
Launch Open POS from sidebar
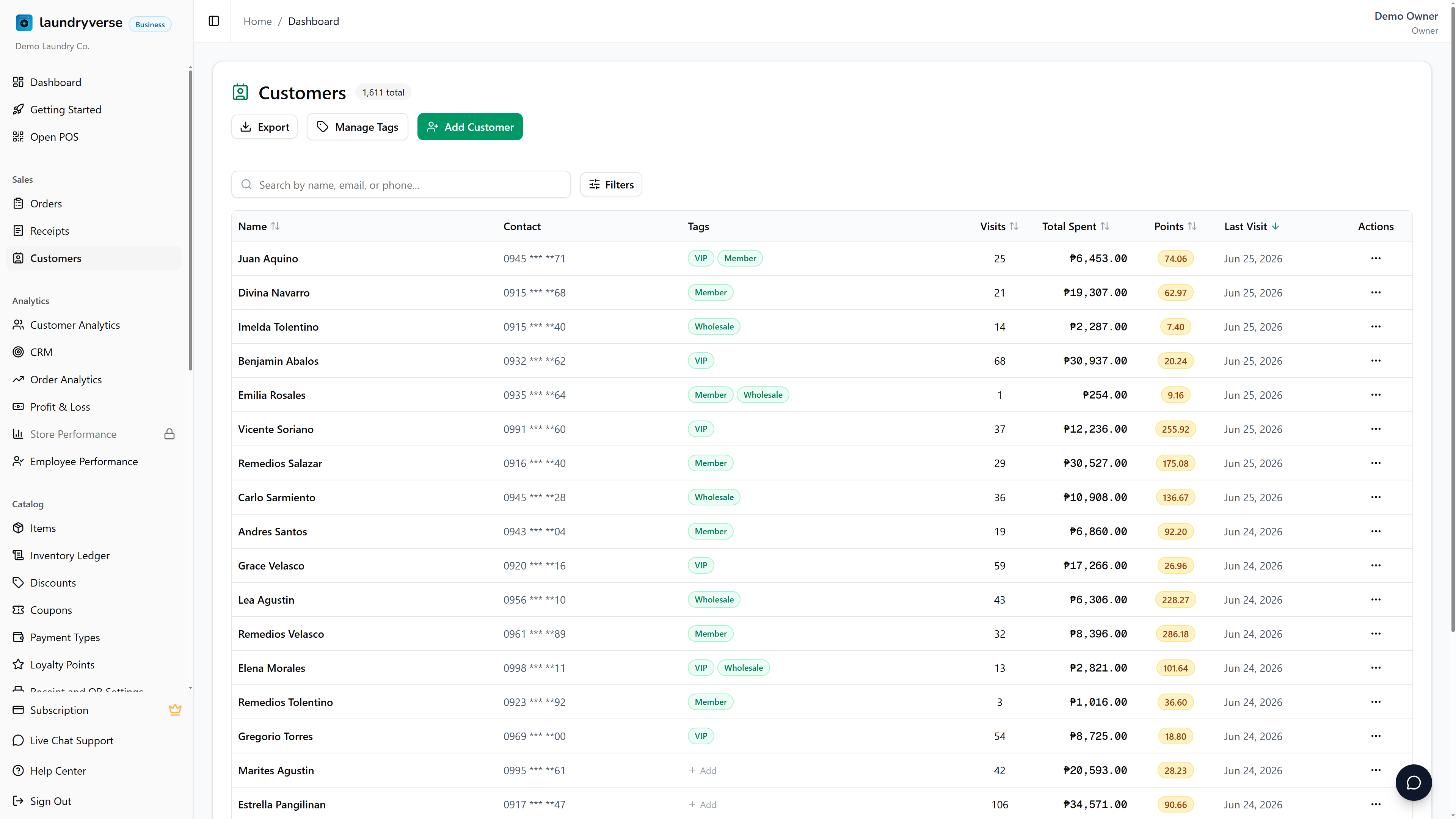click(94, 137)
